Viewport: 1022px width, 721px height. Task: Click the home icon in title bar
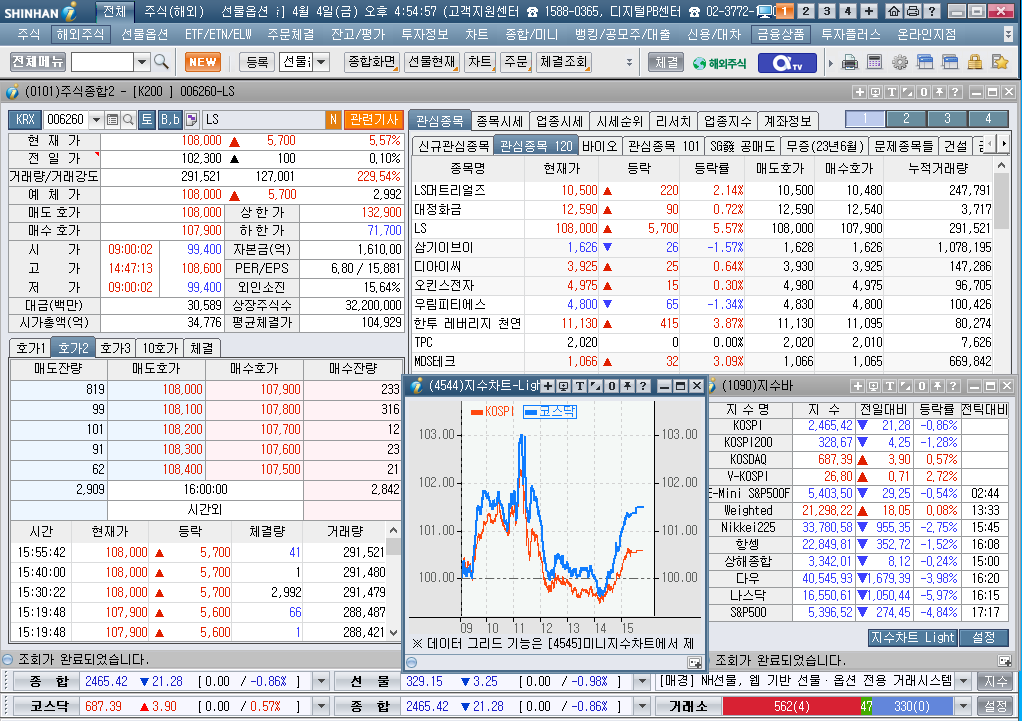point(894,11)
